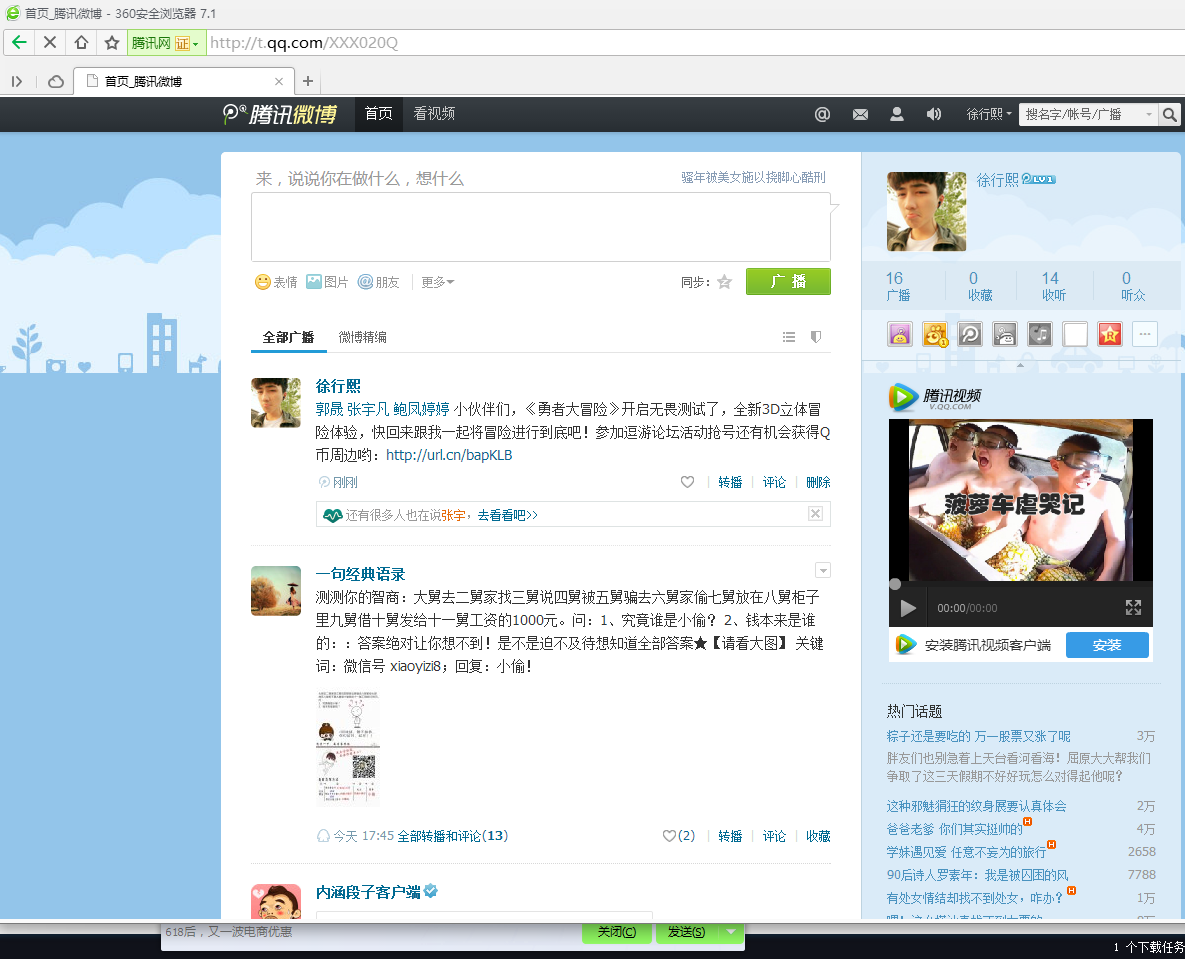This screenshot has width=1185, height=959.
Task: Dismiss the 还有很多人也在说 suggestion bar
Action: (815, 514)
